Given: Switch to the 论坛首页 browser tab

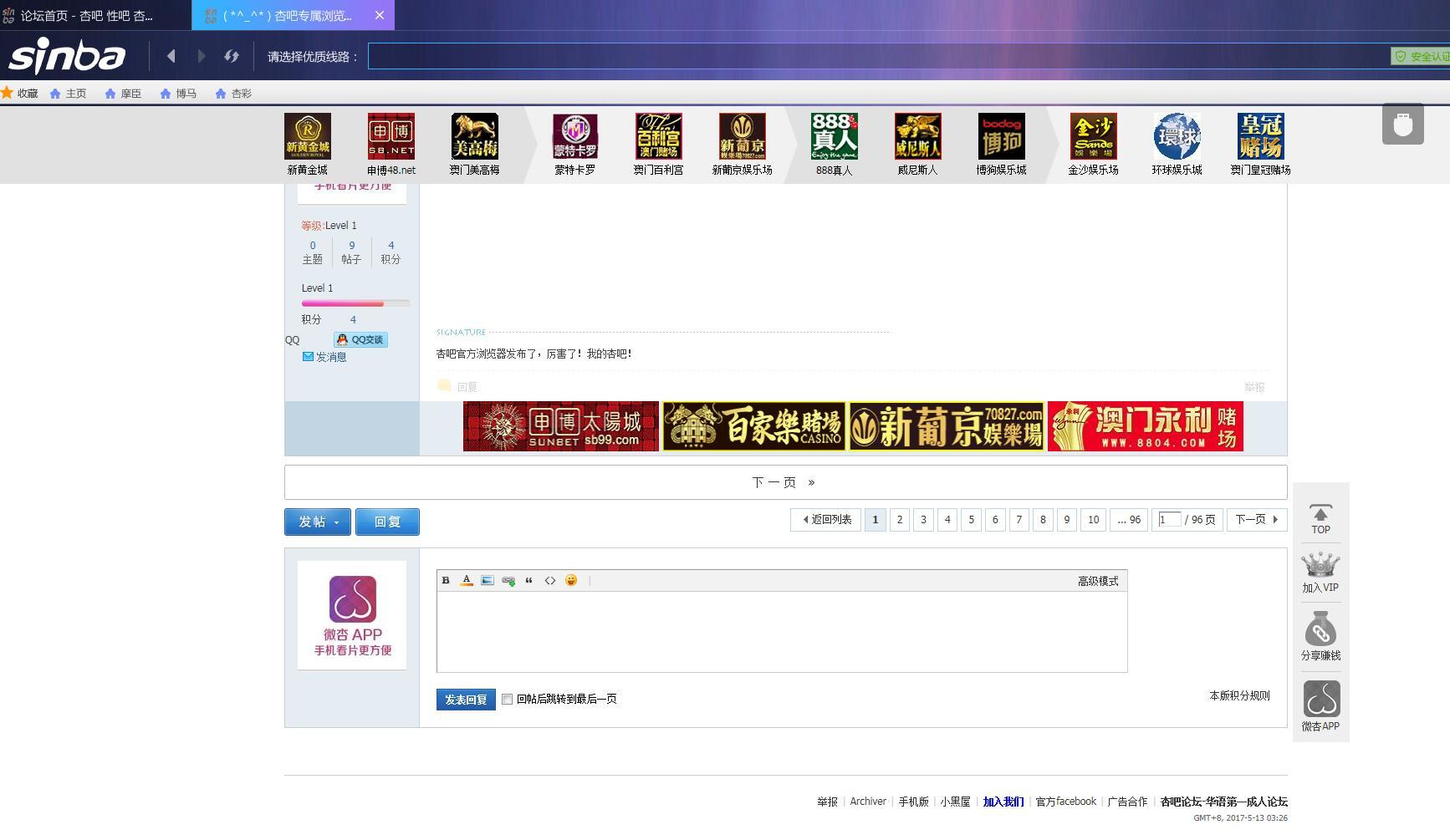Looking at the screenshot, I should click(95, 15).
